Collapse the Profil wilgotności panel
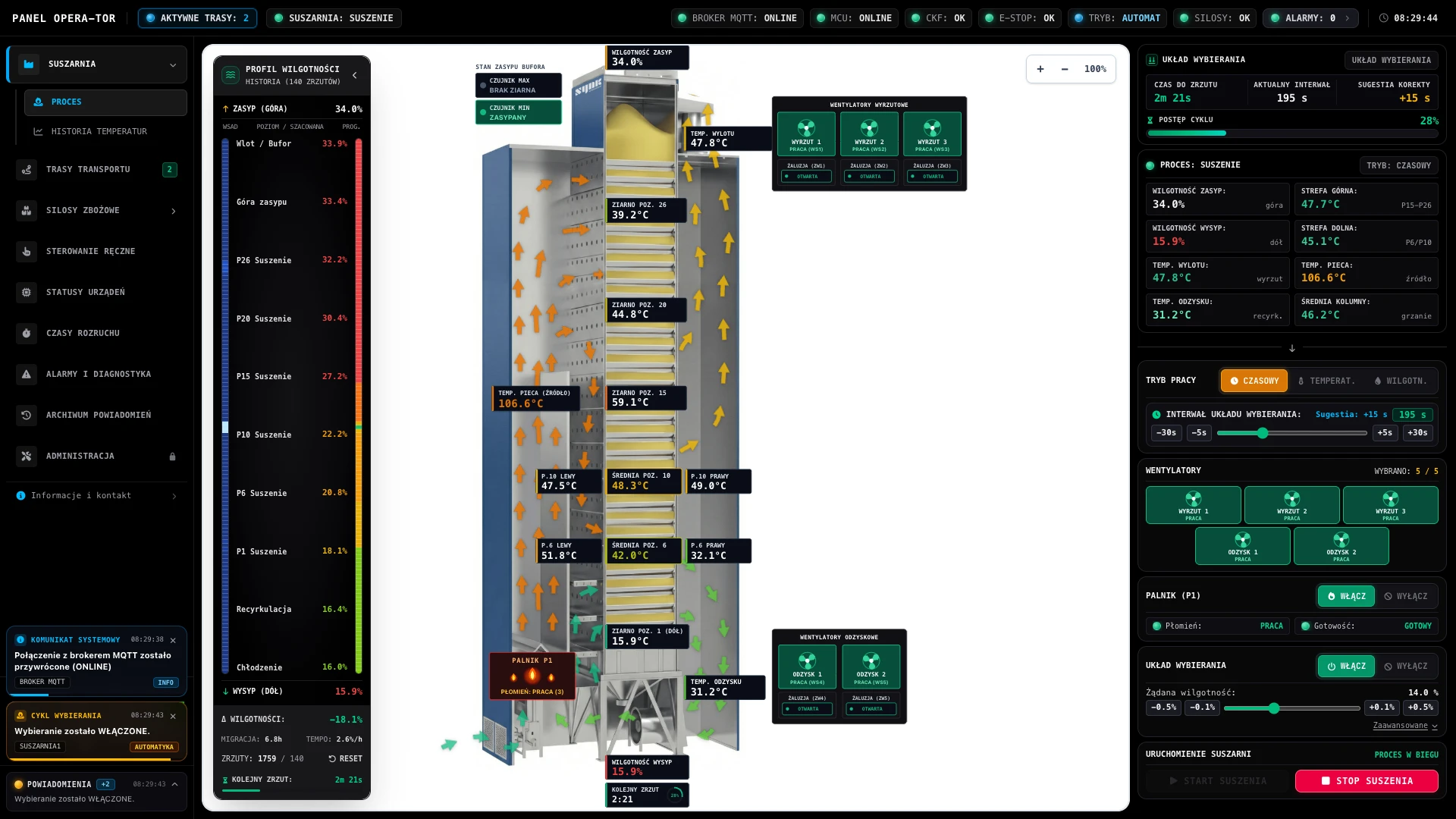The image size is (1456, 819). click(x=354, y=75)
